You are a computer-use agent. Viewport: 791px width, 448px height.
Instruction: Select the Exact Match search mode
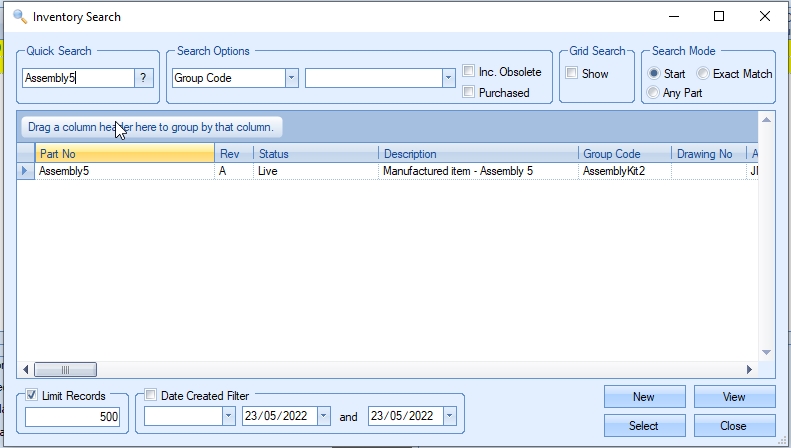pyautogui.click(x=703, y=74)
